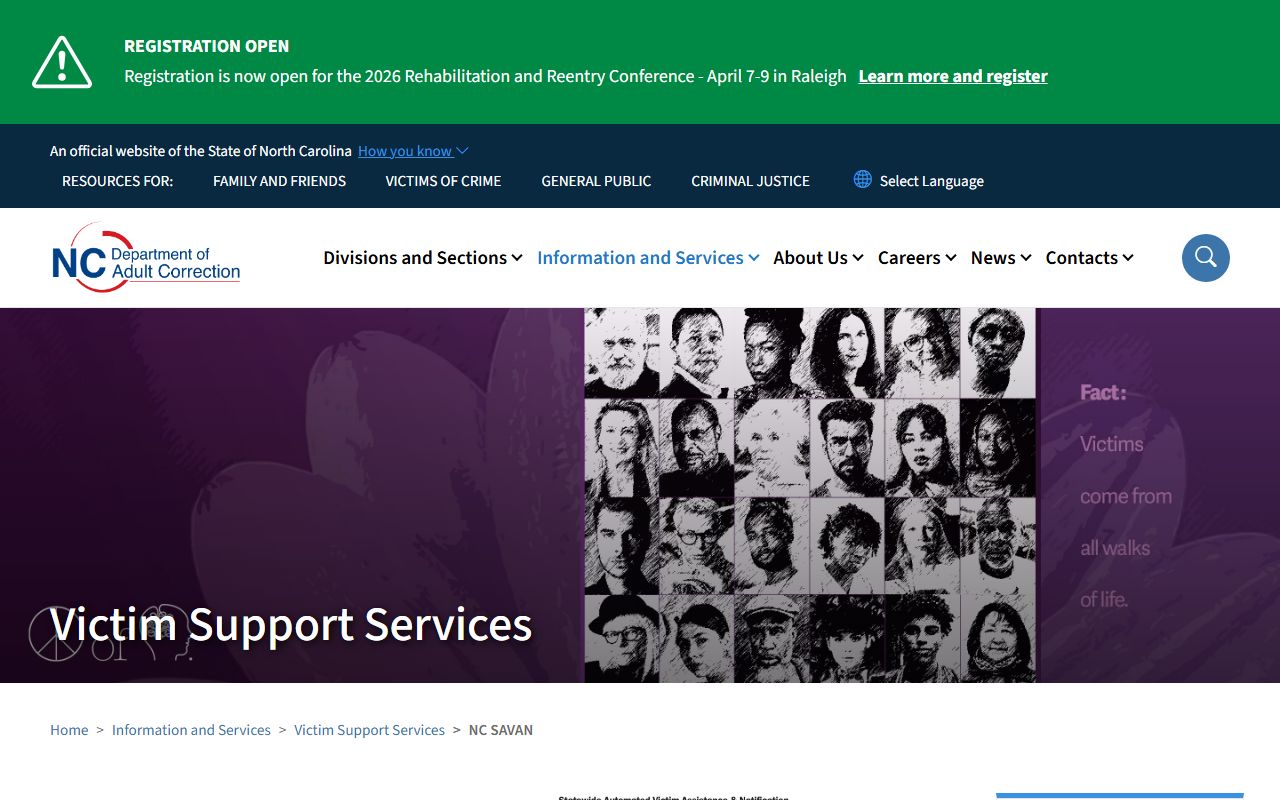The height and width of the screenshot is (800, 1280).
Task: Click the REGISTRATION OPEN banner title
Action: click(x=206, y=46)
